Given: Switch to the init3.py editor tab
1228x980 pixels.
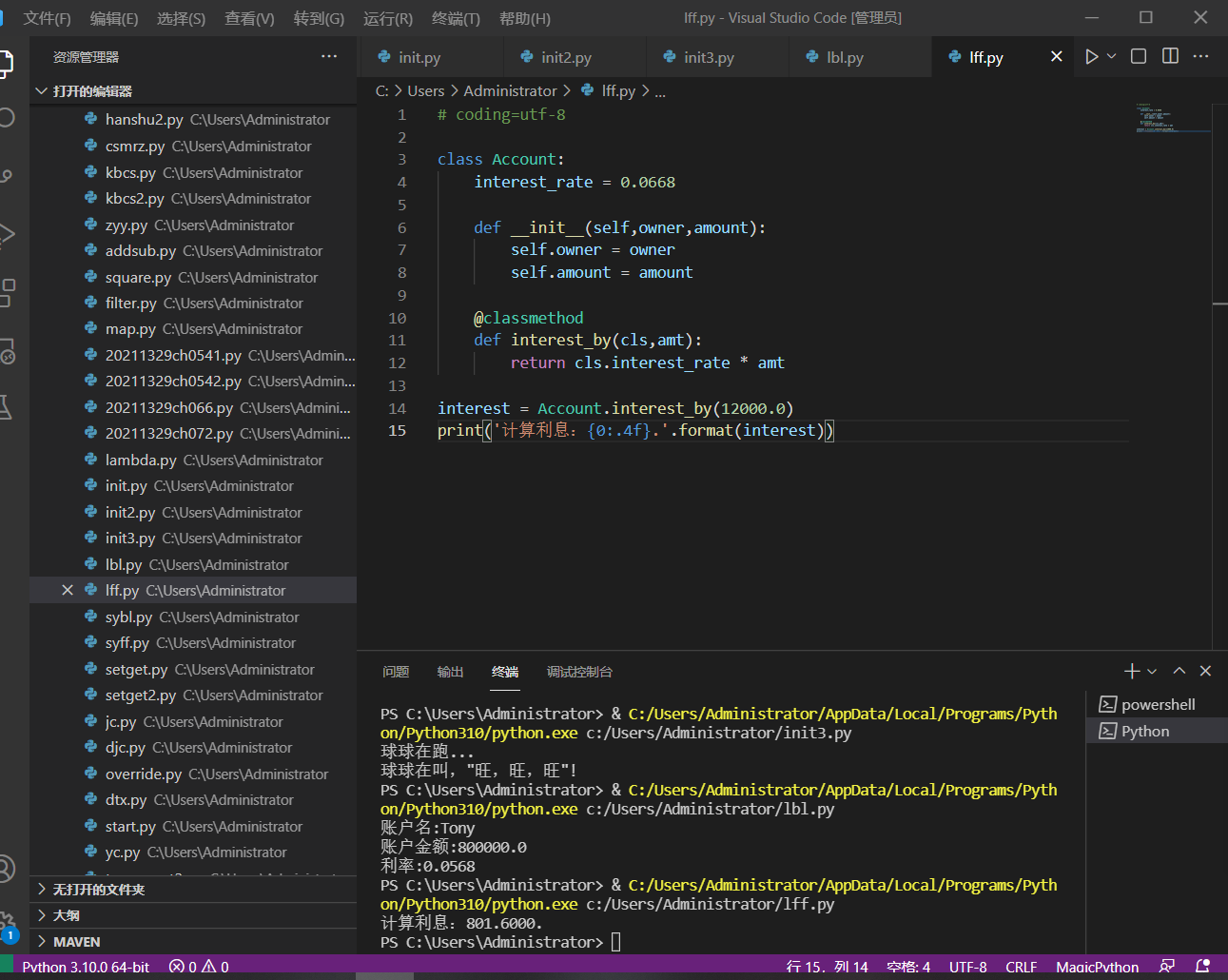Looking at the screenshot, I should (709, 57).
